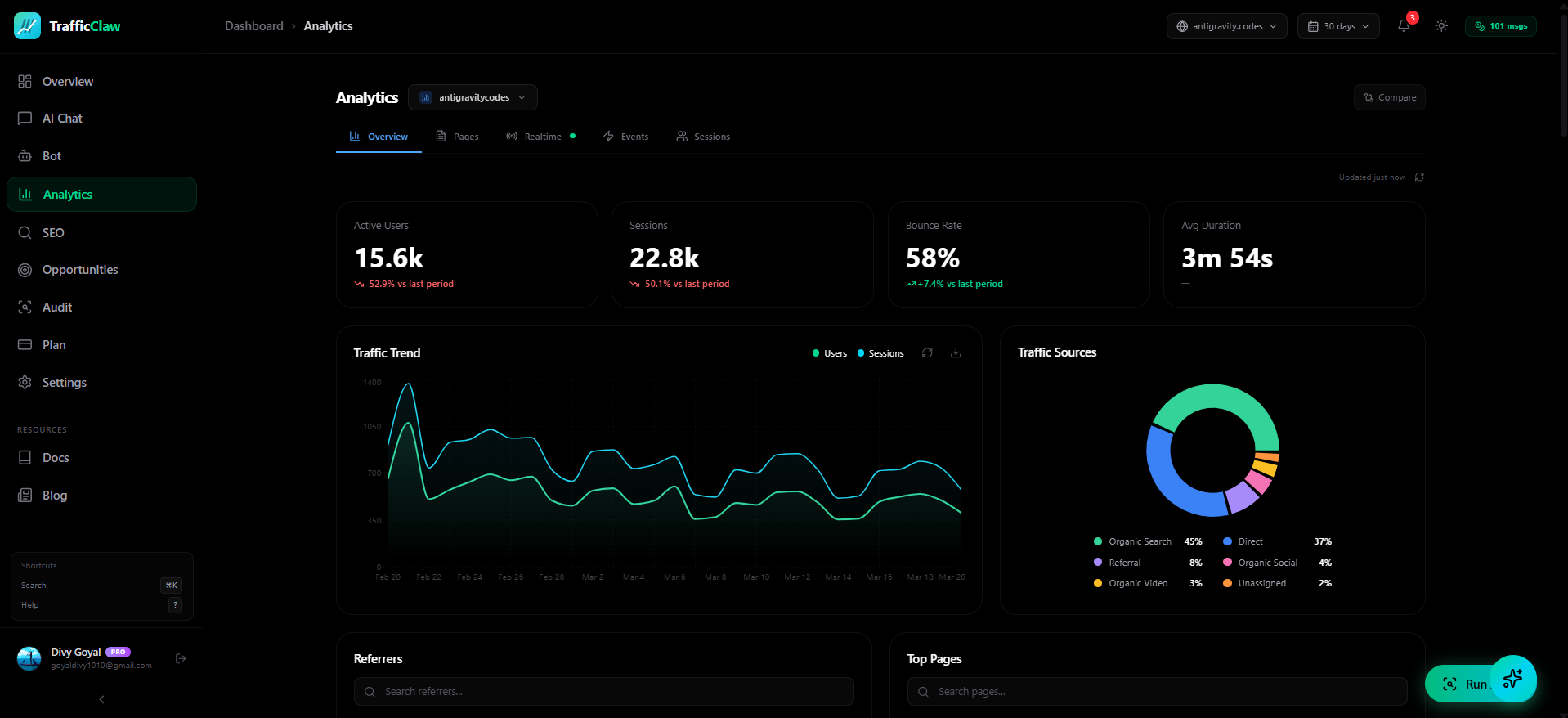Click the TrafficClaw logo icon
1568x718 pixels.
click(x=27, y=26)
